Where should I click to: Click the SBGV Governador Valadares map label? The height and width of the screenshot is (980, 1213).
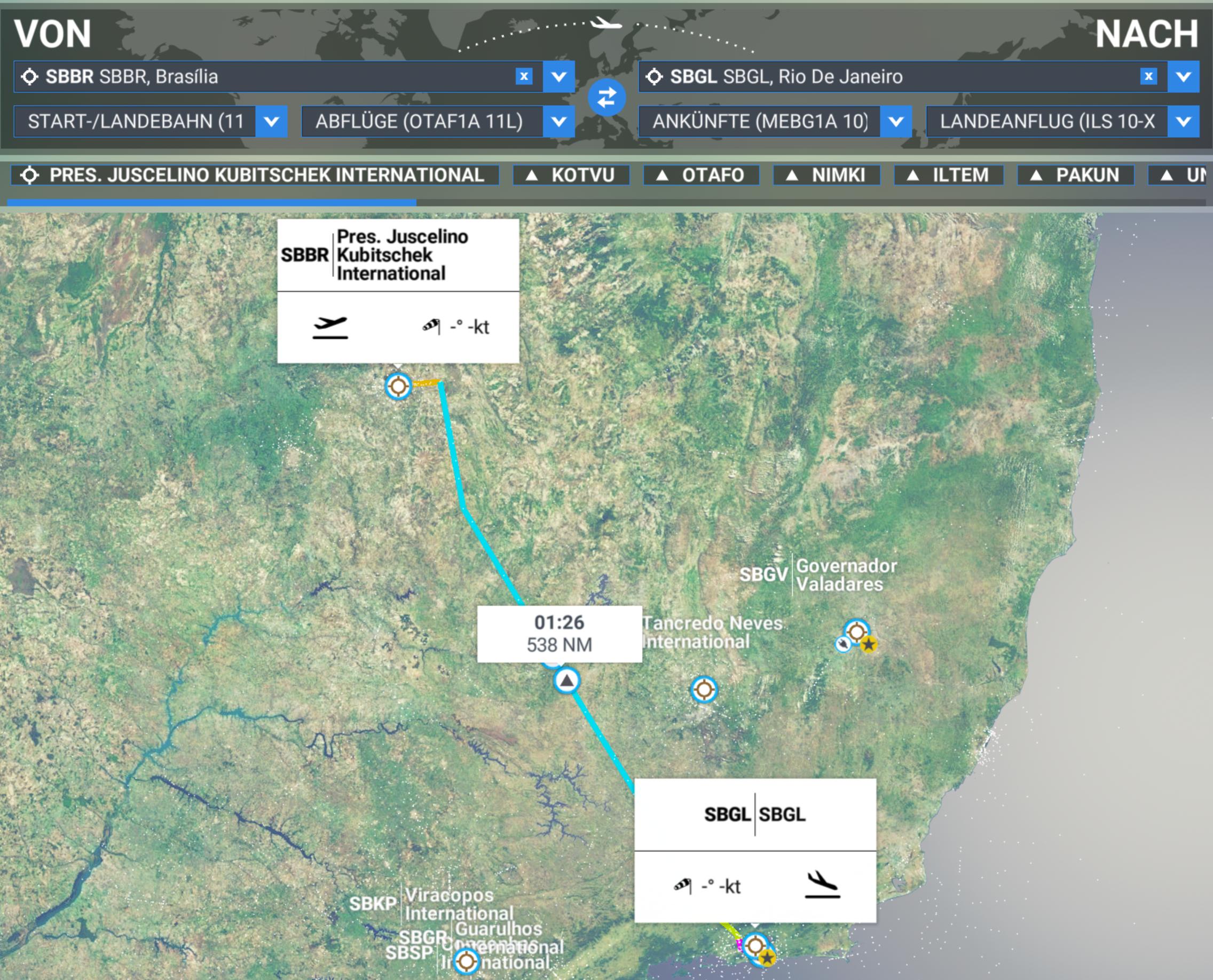(x=818, y=575)
